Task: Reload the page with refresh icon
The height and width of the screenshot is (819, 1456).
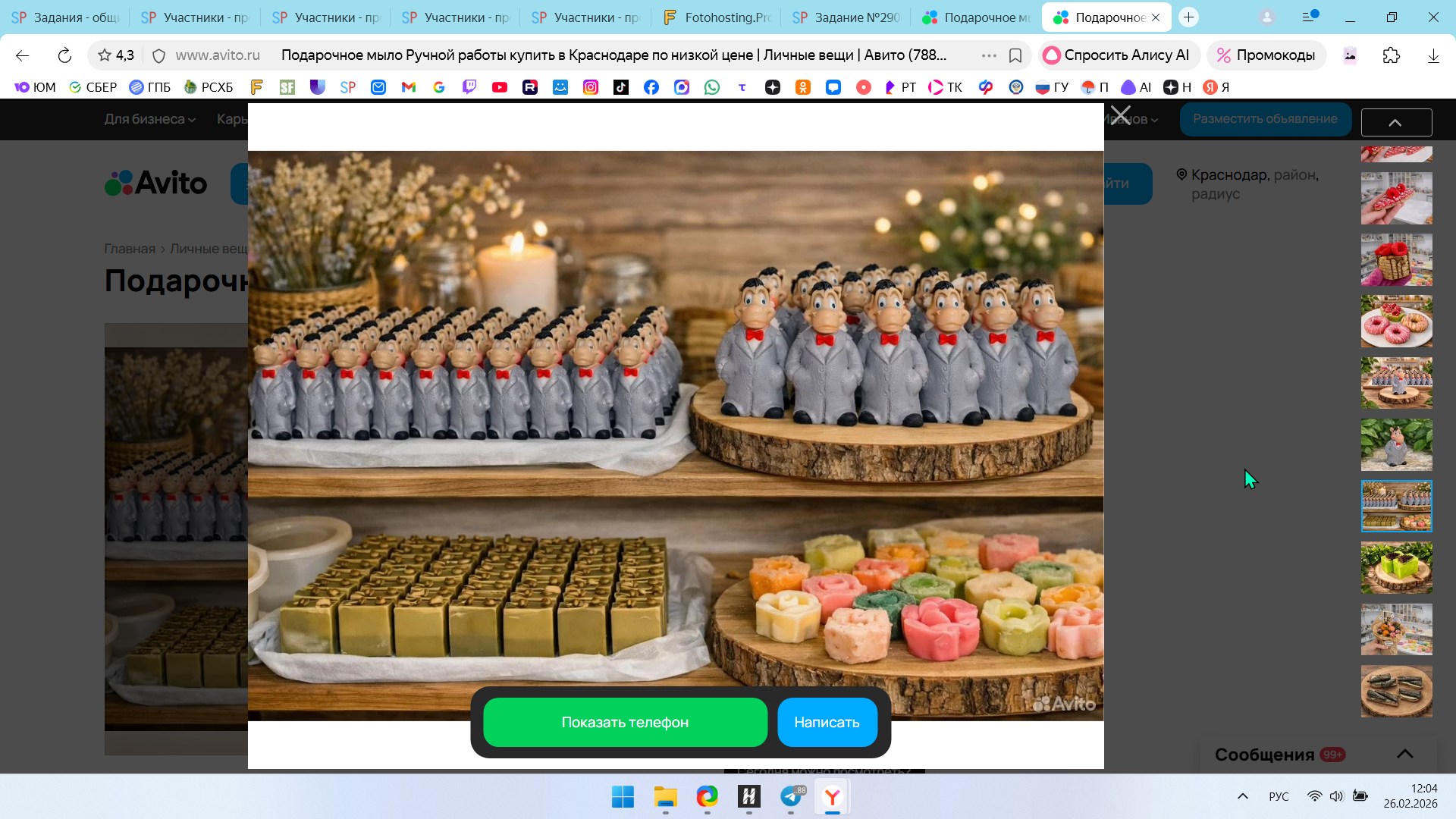Action: coord(64,55)
